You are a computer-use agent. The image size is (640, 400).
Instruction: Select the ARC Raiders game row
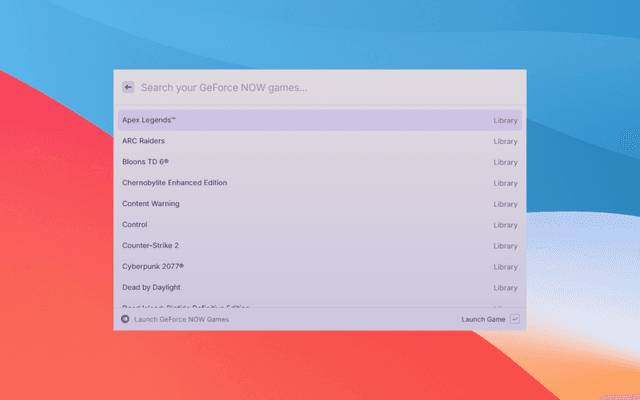point(320,141)
